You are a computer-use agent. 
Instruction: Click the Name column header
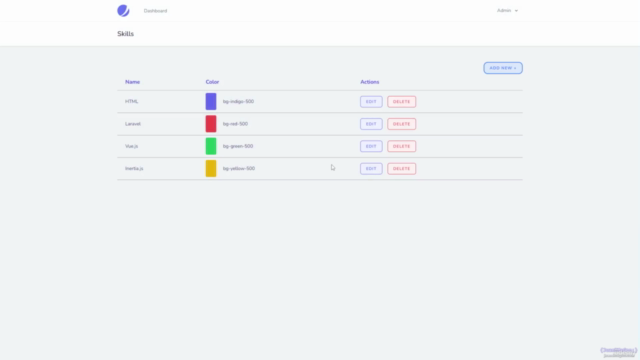click(132, 82)
